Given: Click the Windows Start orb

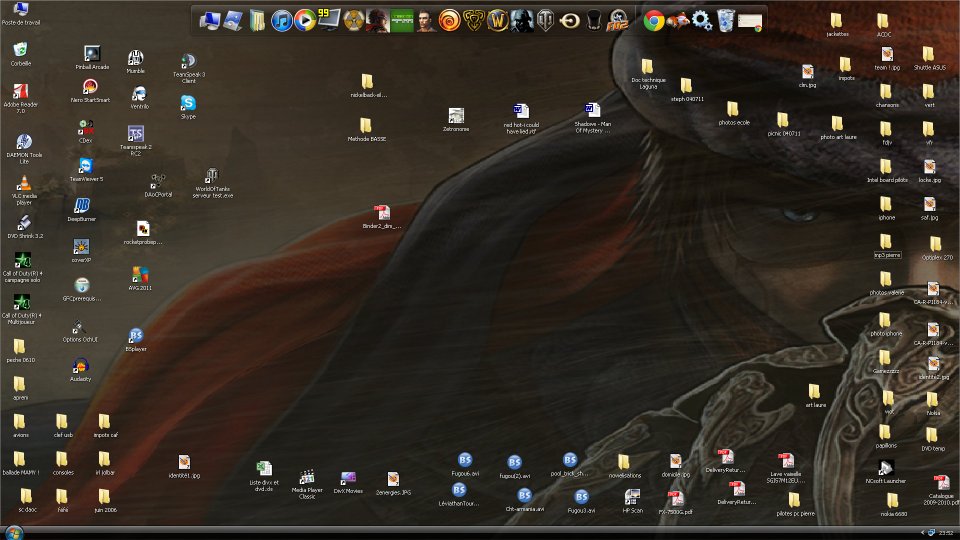Looking at the screenshot, I should (13, 532).
